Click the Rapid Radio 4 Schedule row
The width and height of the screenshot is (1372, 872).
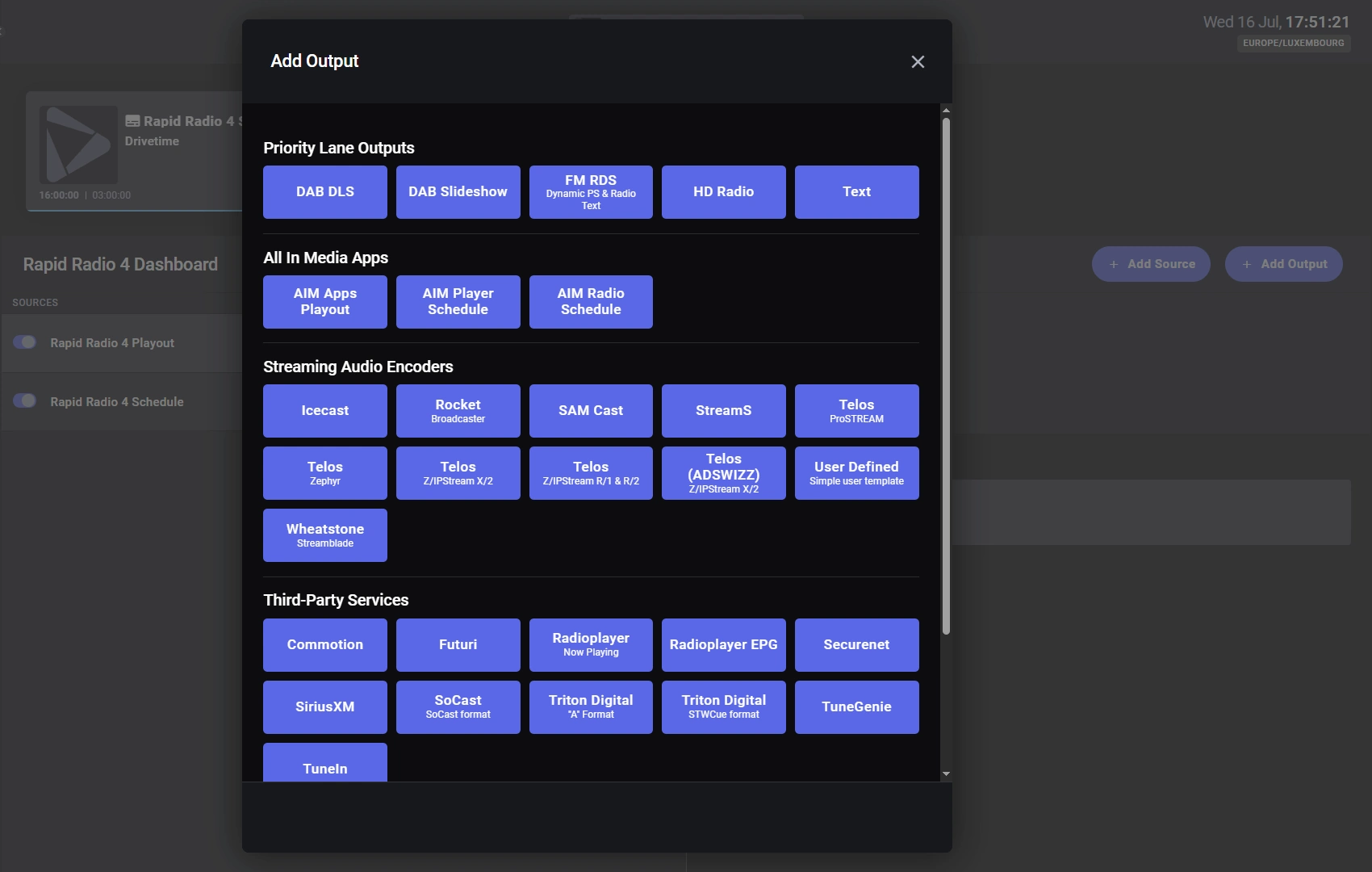tap(122, 402)
